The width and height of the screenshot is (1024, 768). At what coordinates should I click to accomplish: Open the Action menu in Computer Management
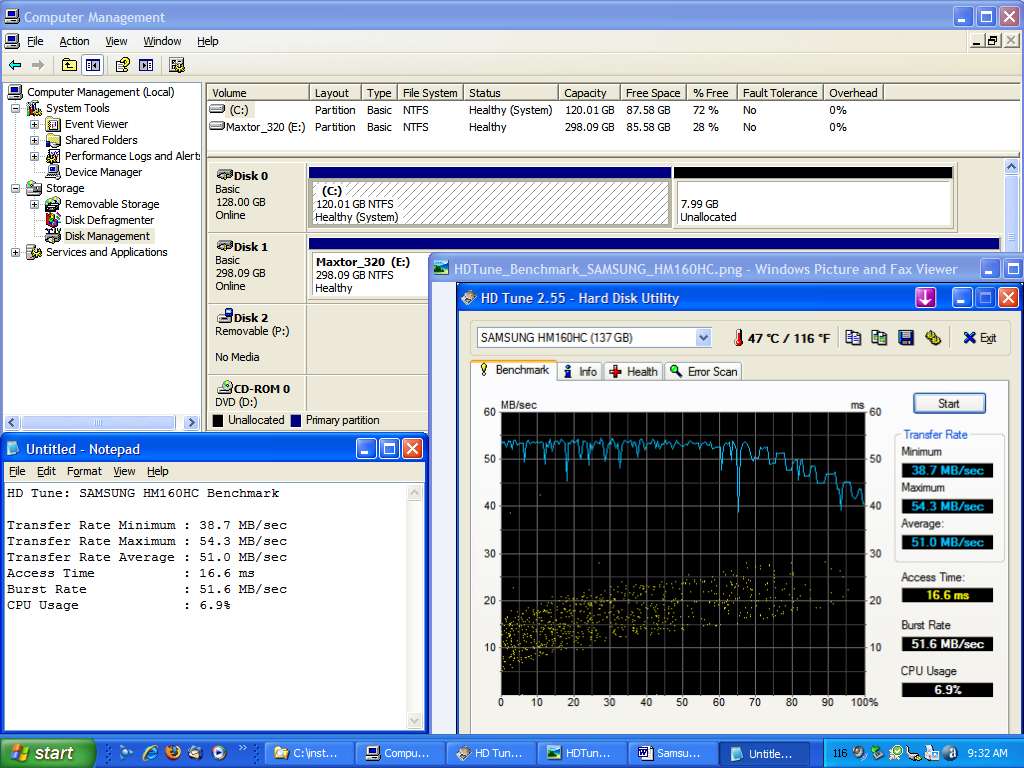(74, 41)
